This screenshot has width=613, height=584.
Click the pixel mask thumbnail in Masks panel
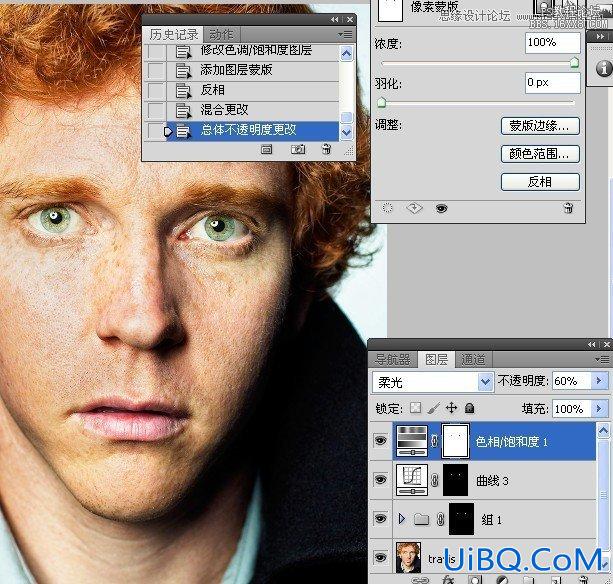point(390,10)
